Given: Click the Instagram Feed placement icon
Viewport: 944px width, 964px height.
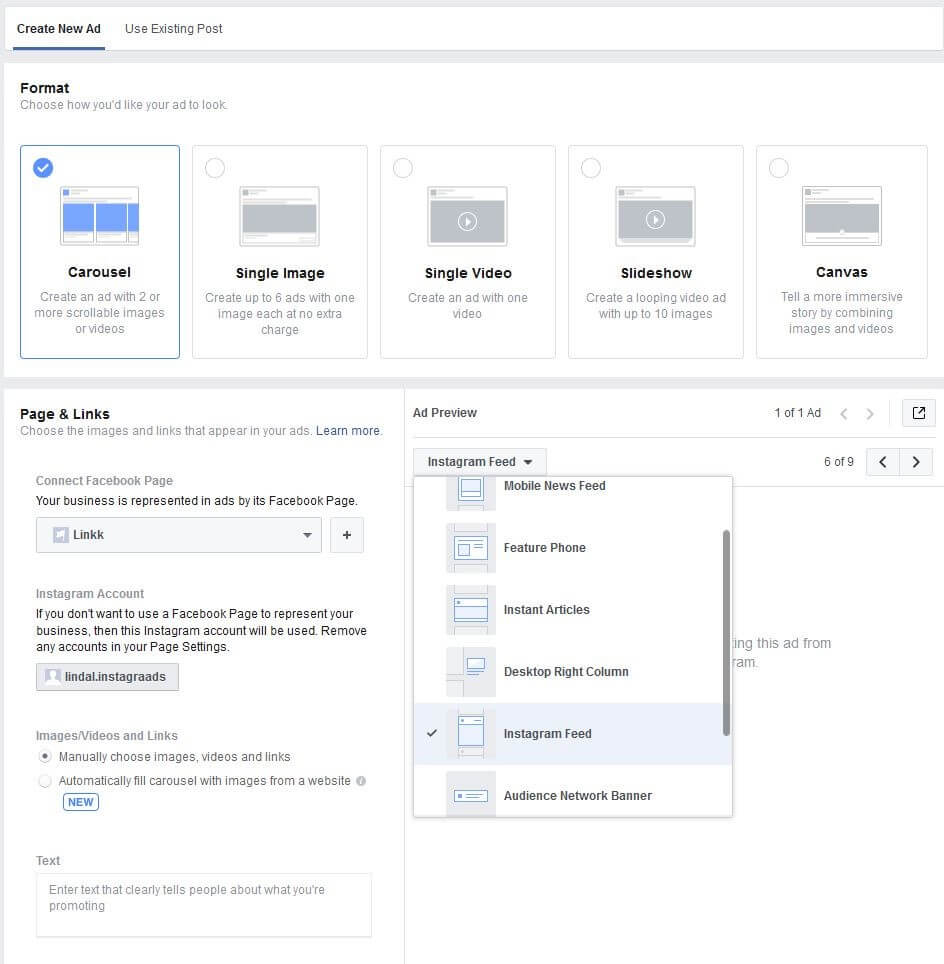Looking at the screenshot, I should click(x=471, y=734).
